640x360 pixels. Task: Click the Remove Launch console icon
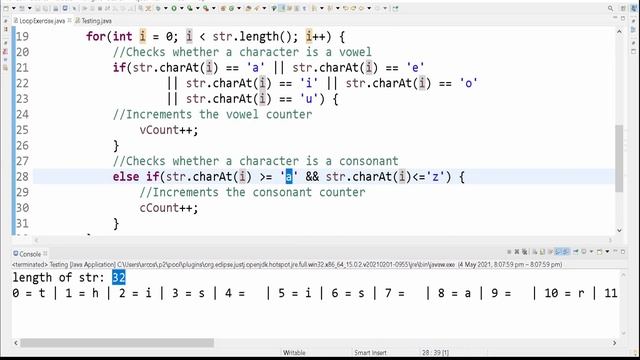click(517, 252)
